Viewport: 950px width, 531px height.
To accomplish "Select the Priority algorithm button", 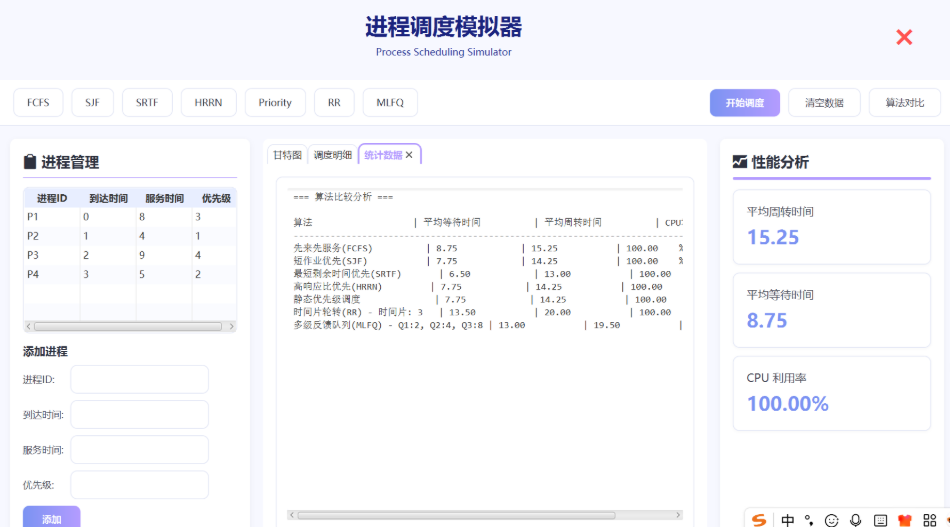I will (275, 102).
